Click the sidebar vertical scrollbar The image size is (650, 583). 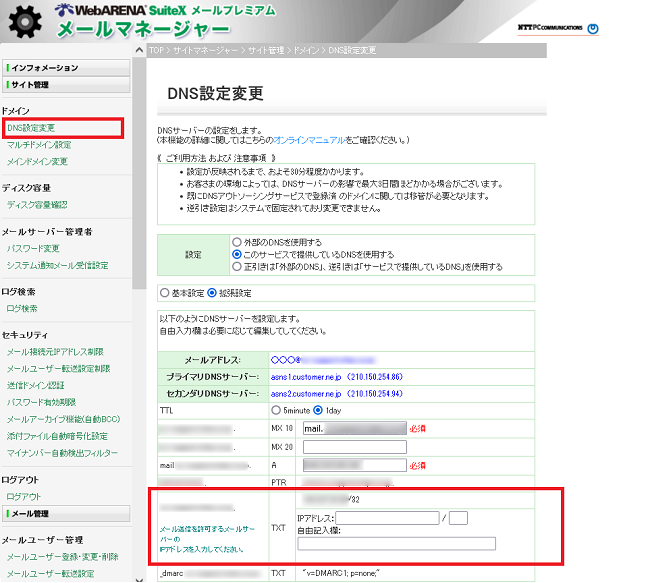point(139,172)
